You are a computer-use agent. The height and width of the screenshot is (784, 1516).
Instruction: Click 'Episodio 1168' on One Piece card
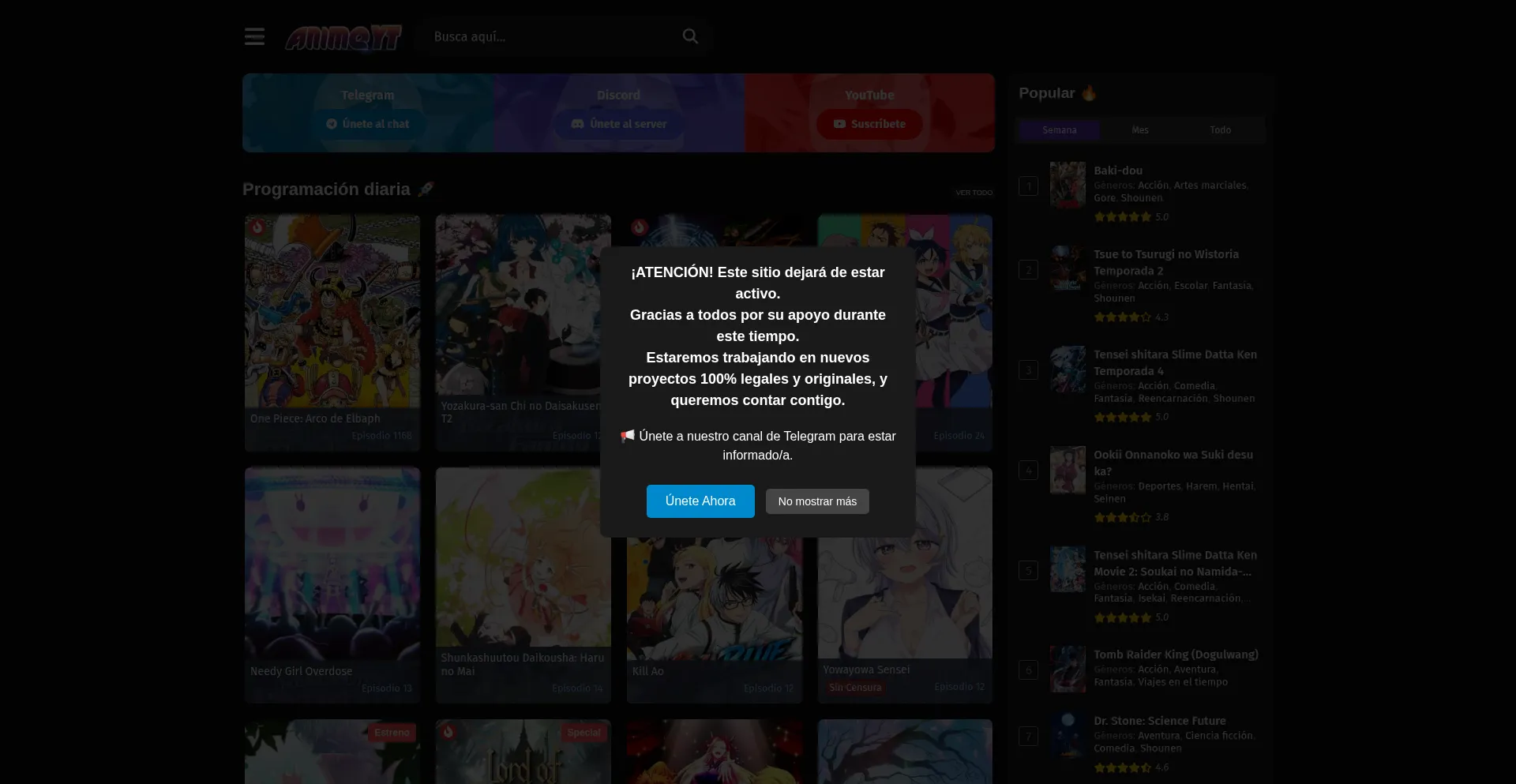coord(382,436)
